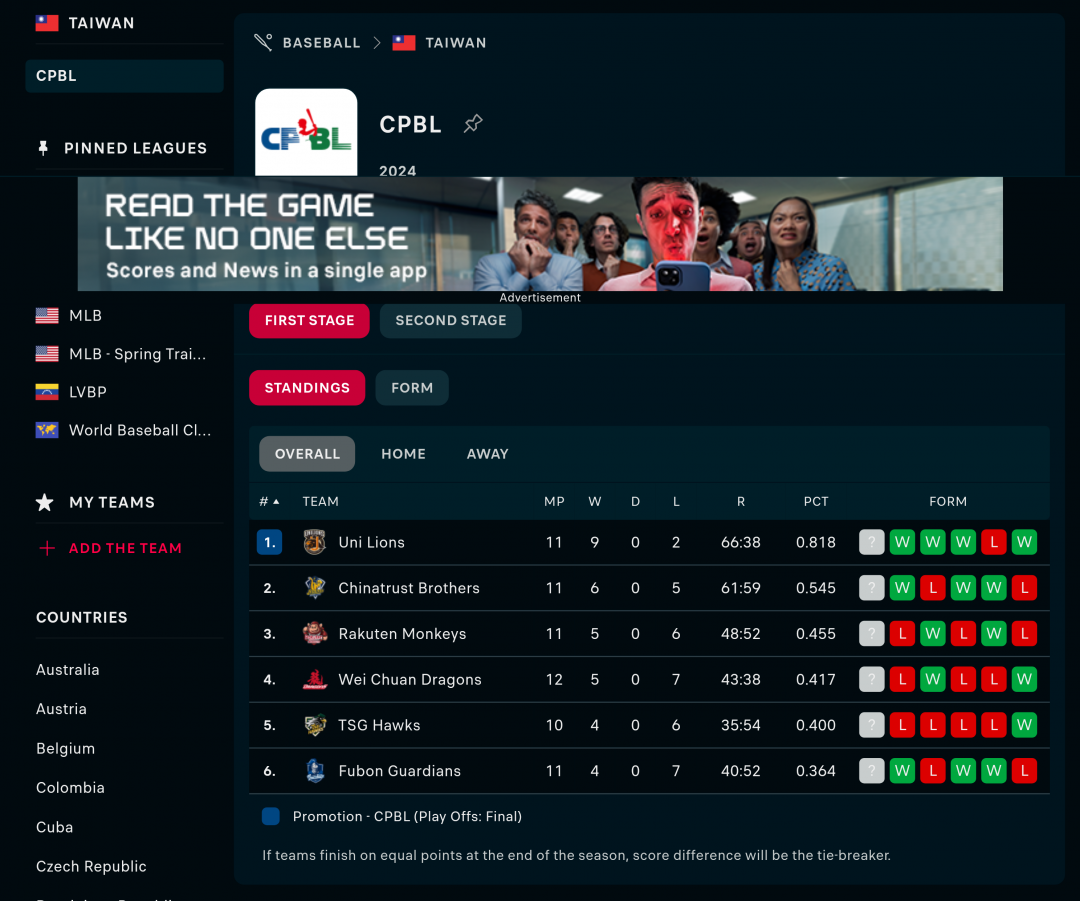Viewport: 1080px width, 901px height.
Task: Click the Rakuten Monkeys team logo
Action: click(x=315, y=634)
